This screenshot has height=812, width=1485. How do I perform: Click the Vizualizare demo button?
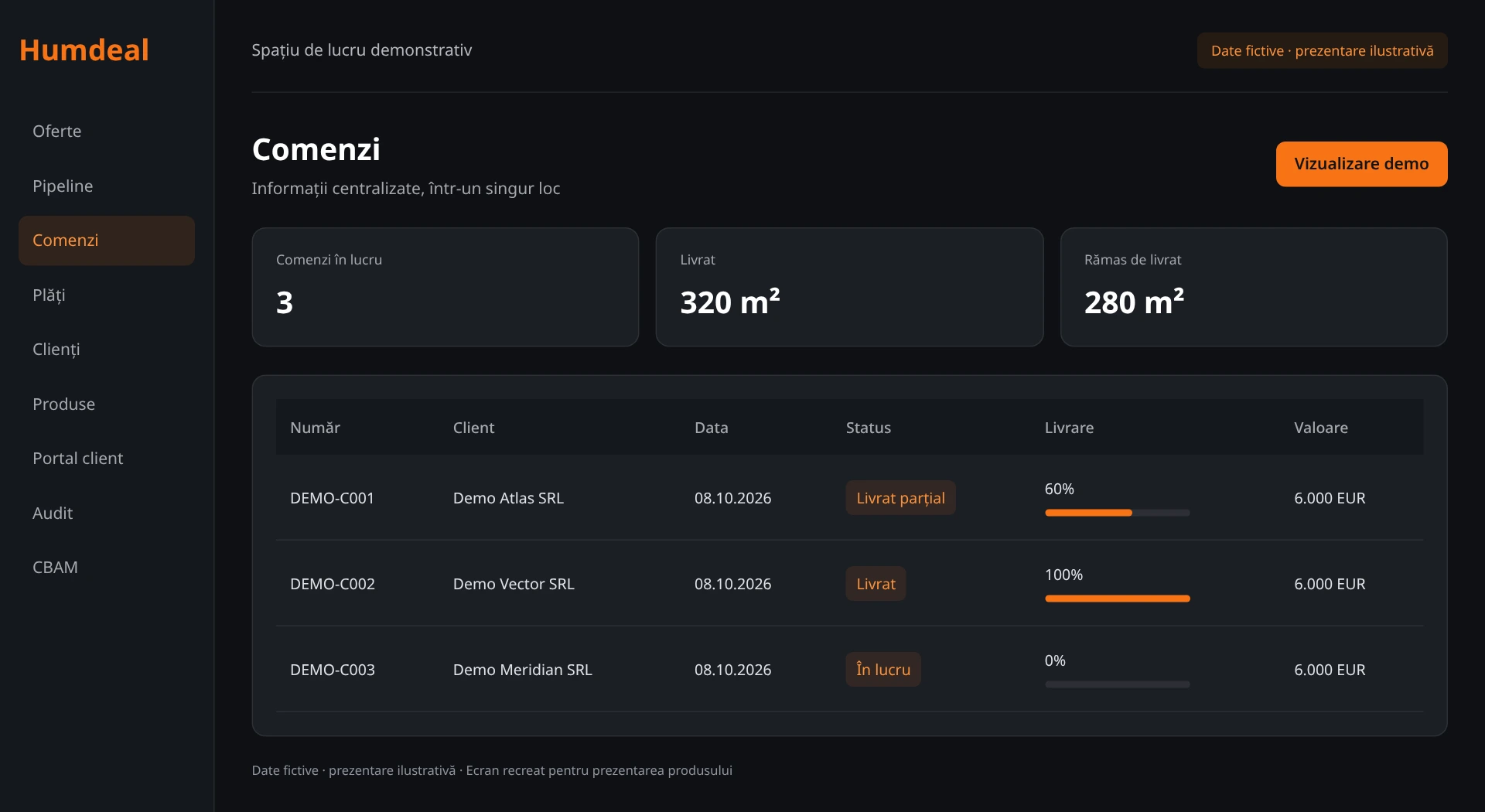[1361, 164]
